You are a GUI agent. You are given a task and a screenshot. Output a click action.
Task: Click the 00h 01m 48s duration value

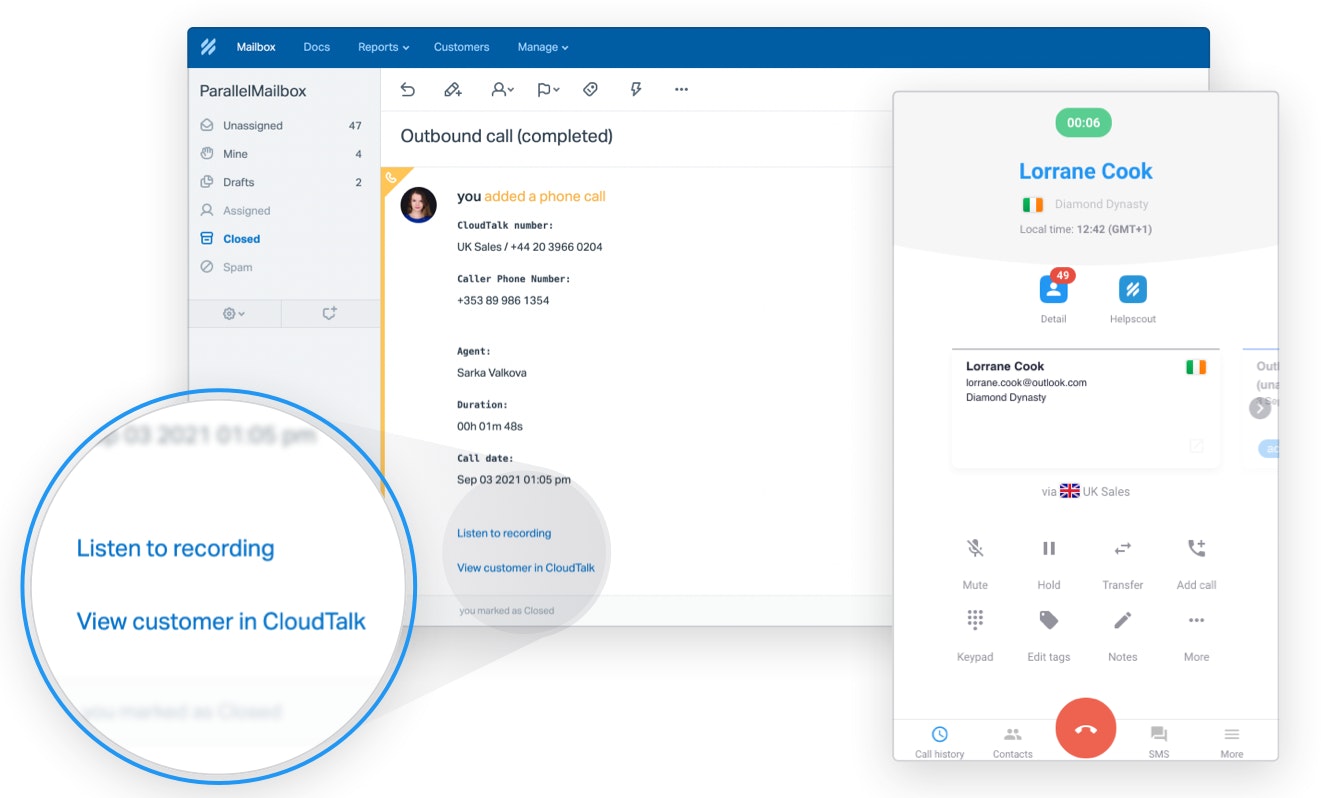pos(490,426)
